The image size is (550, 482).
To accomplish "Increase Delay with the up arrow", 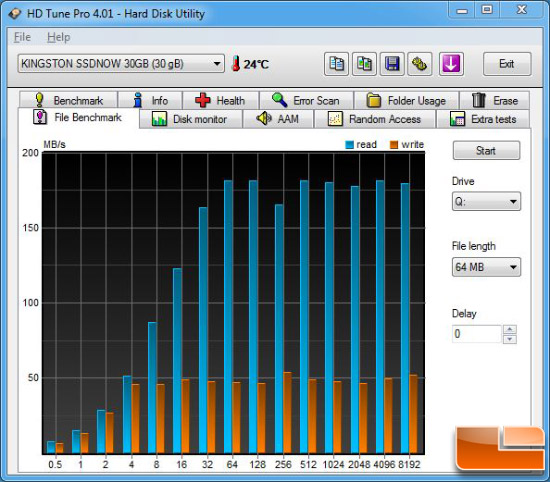I will point(510,329).
